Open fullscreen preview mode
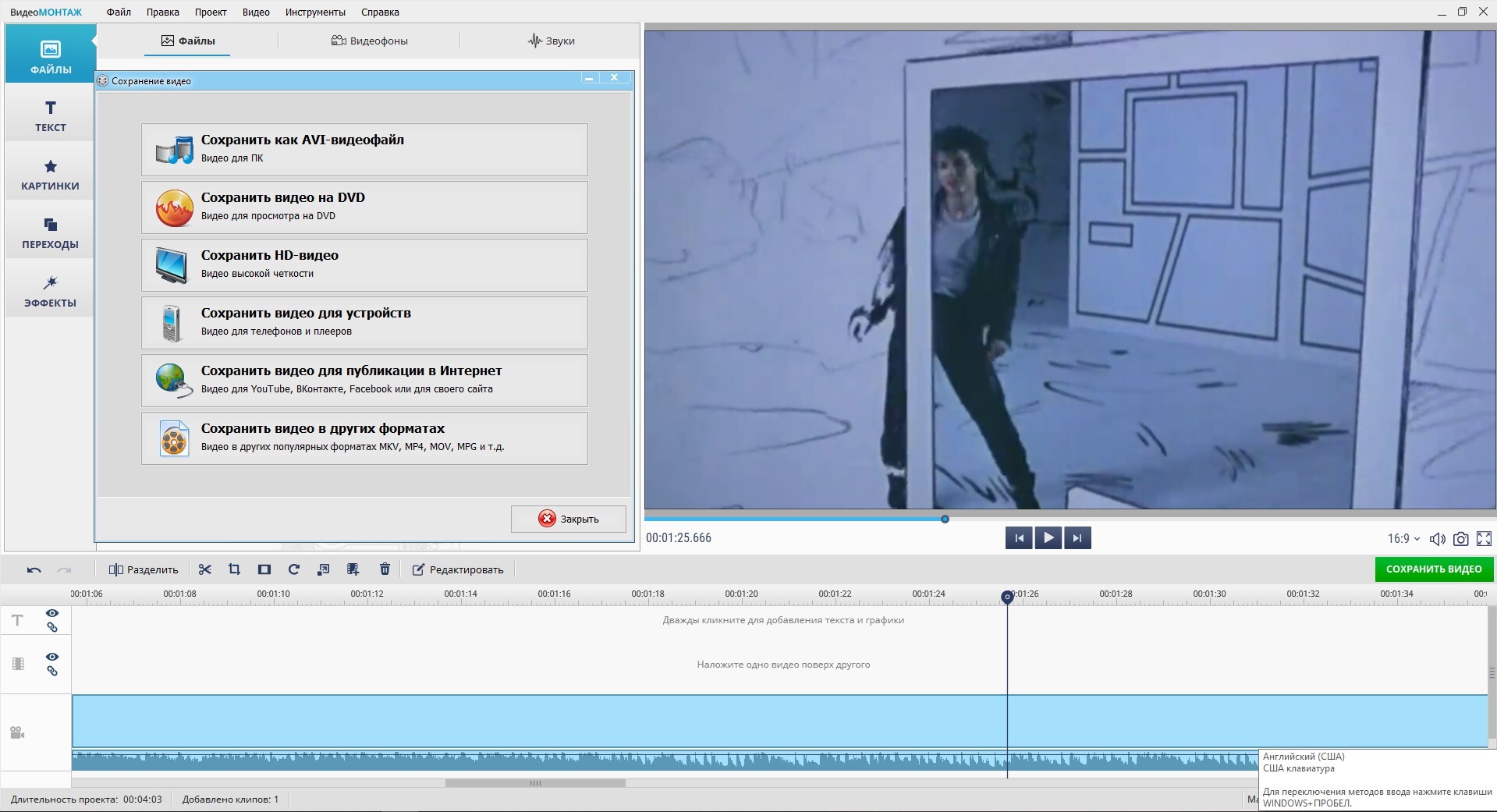The image size is (1497, 812). 1484,538
